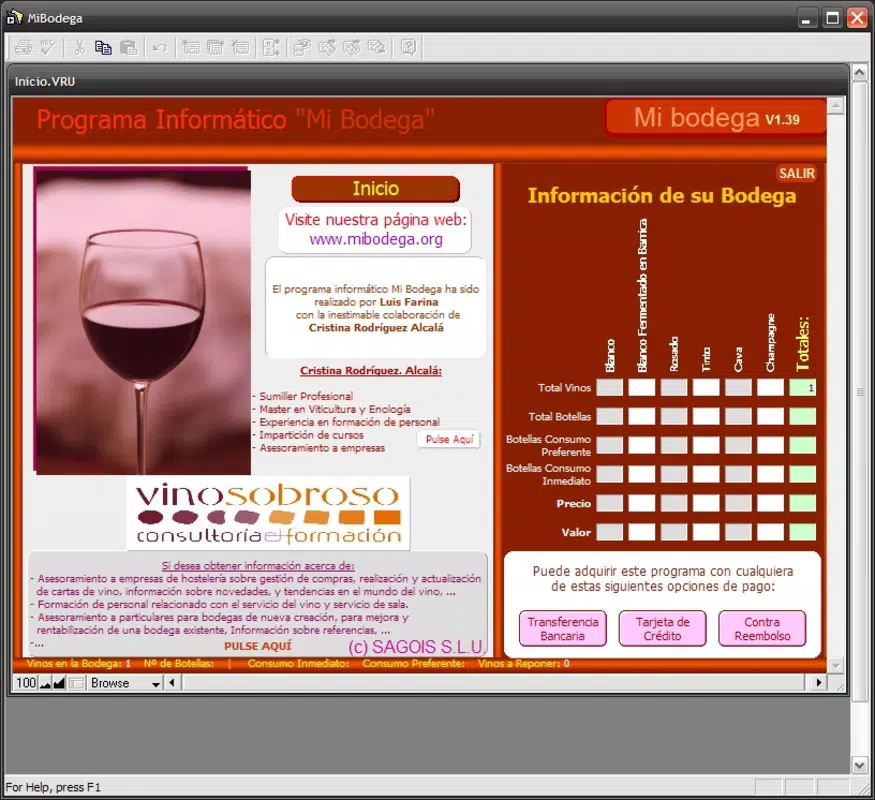Click the wine glass photo

143,321
